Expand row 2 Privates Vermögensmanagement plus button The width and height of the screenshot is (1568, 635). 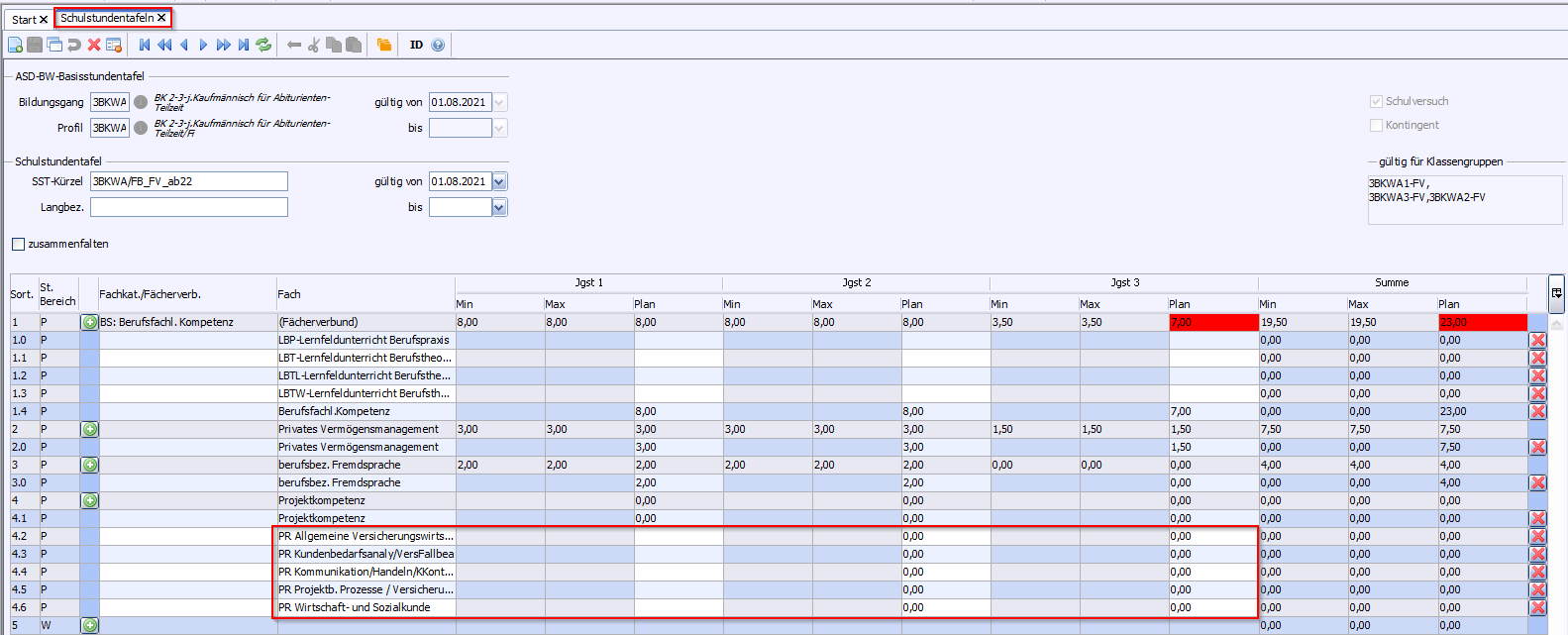(x=90, y=429)
